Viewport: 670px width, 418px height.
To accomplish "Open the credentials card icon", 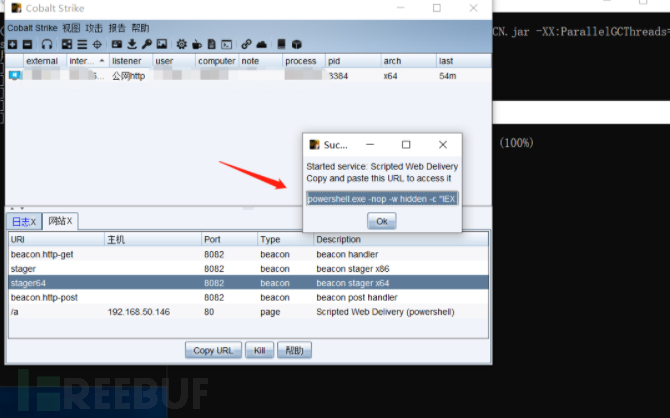I will [117, 44].
